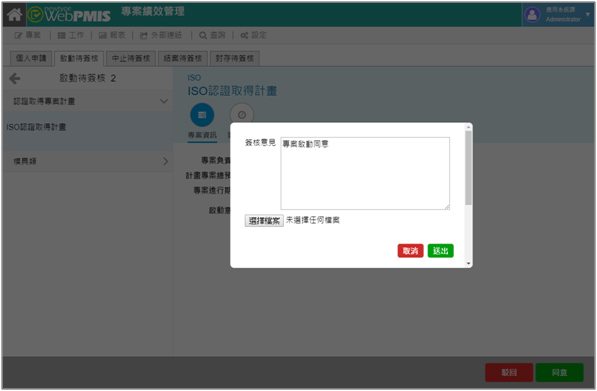Click the 未選擇任何檔案 text

pyautogui.click(x=313, y=220)
